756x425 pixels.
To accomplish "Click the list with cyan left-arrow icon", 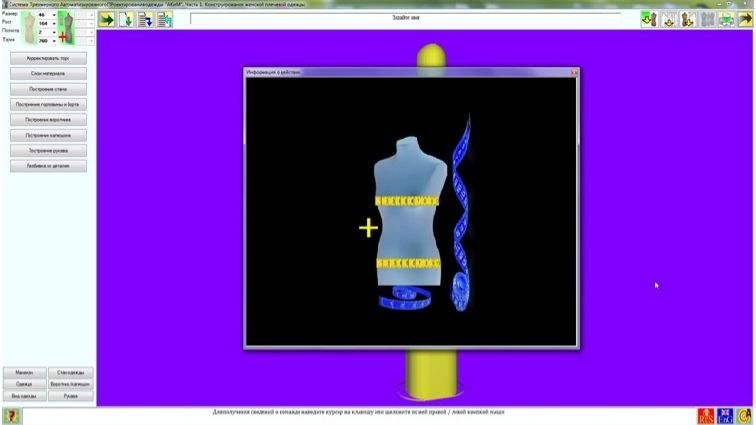I will pyautogui.click(x=164, y=20).
